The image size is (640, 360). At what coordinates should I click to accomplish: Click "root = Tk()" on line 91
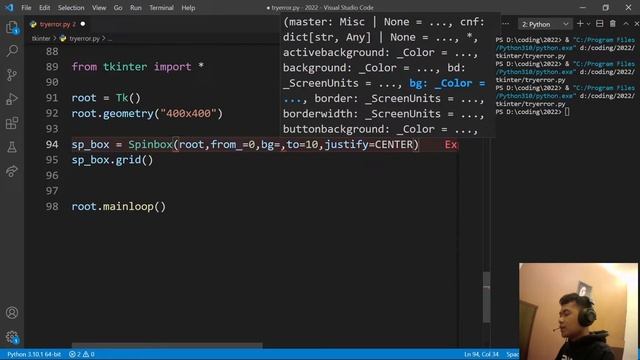pyautogui.click(x=106, y=98)
